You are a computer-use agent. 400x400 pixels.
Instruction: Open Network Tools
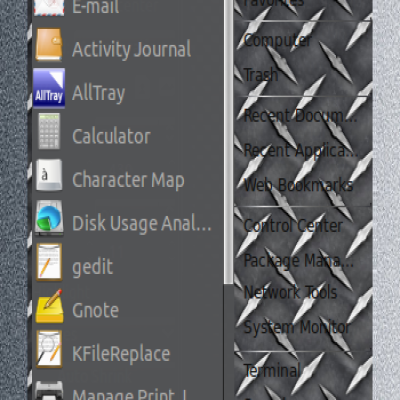(x=290, y=292)
